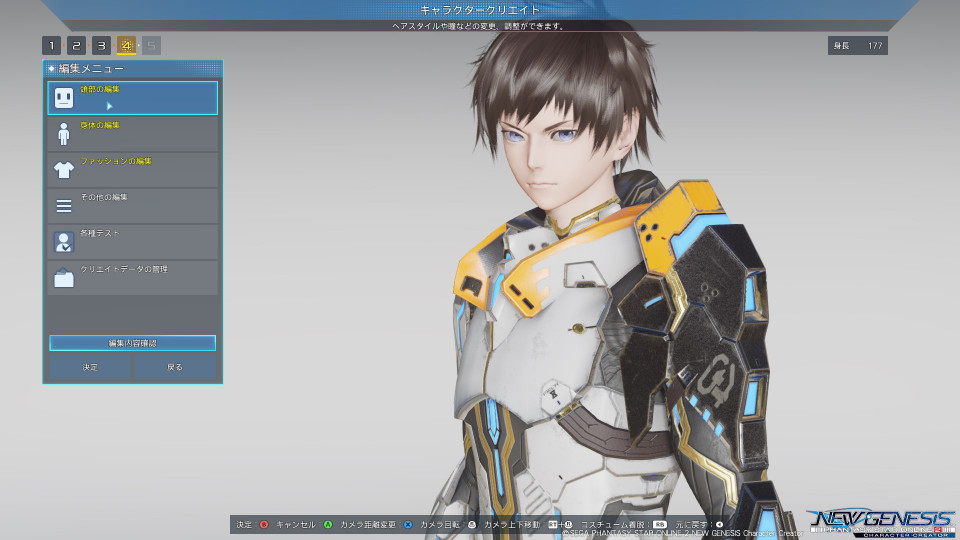Open other editing list-lines icon
The width and height of the screenshot is (960, 540).
pos(64,206)
